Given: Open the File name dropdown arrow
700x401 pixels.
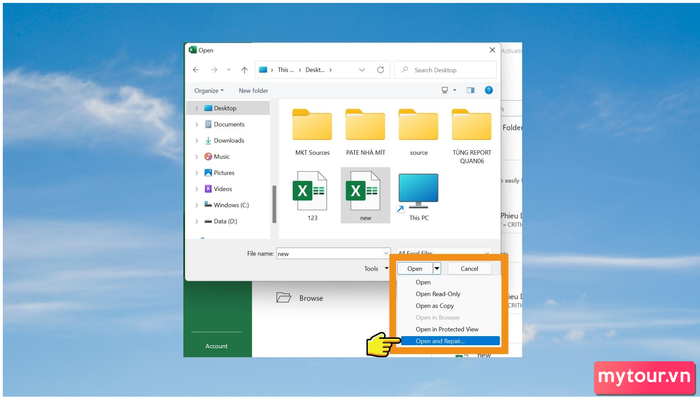Looking at the screenshot, I should (386, 254).
